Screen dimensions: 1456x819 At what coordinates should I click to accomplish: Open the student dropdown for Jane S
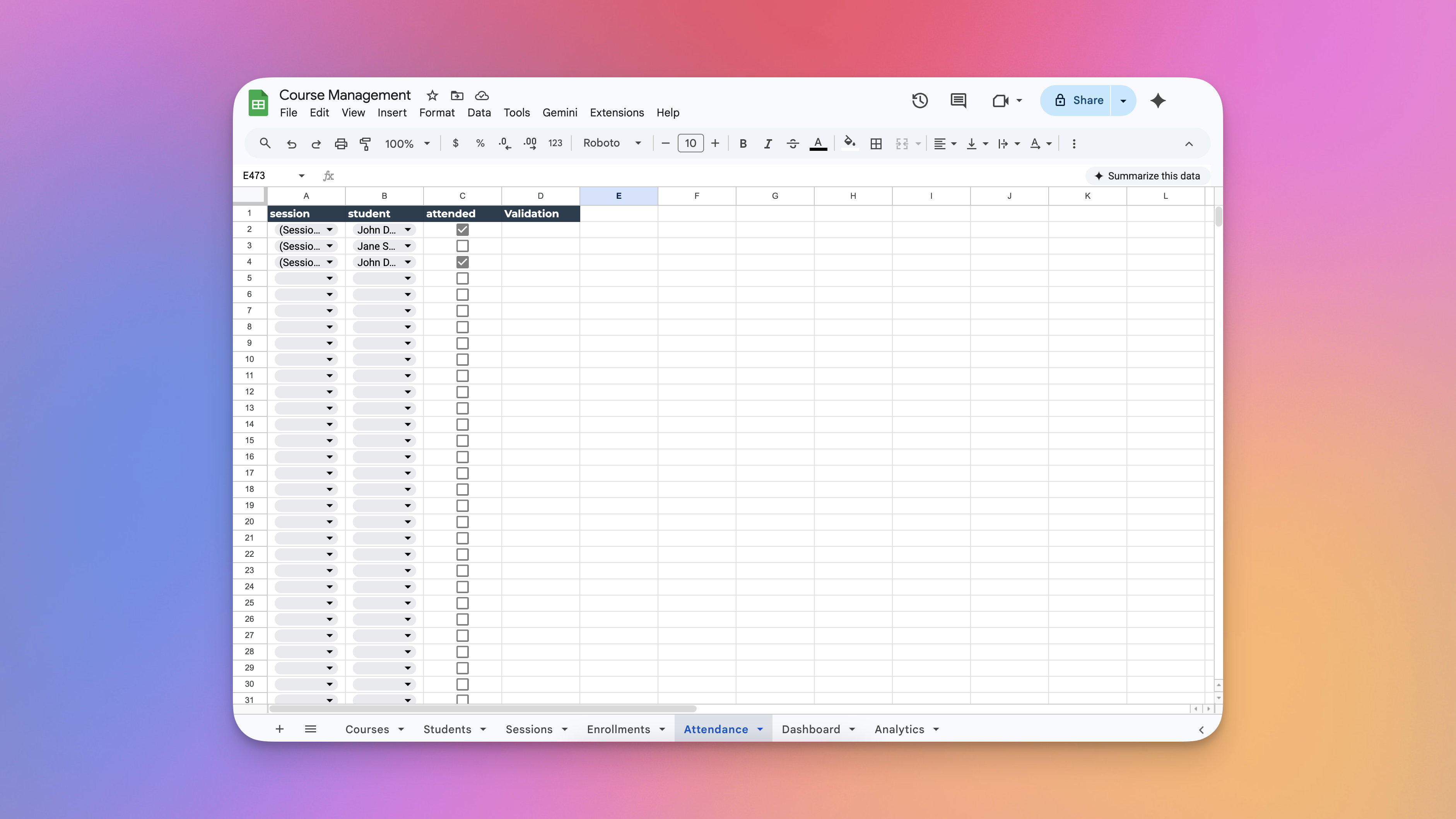(408, 246)
